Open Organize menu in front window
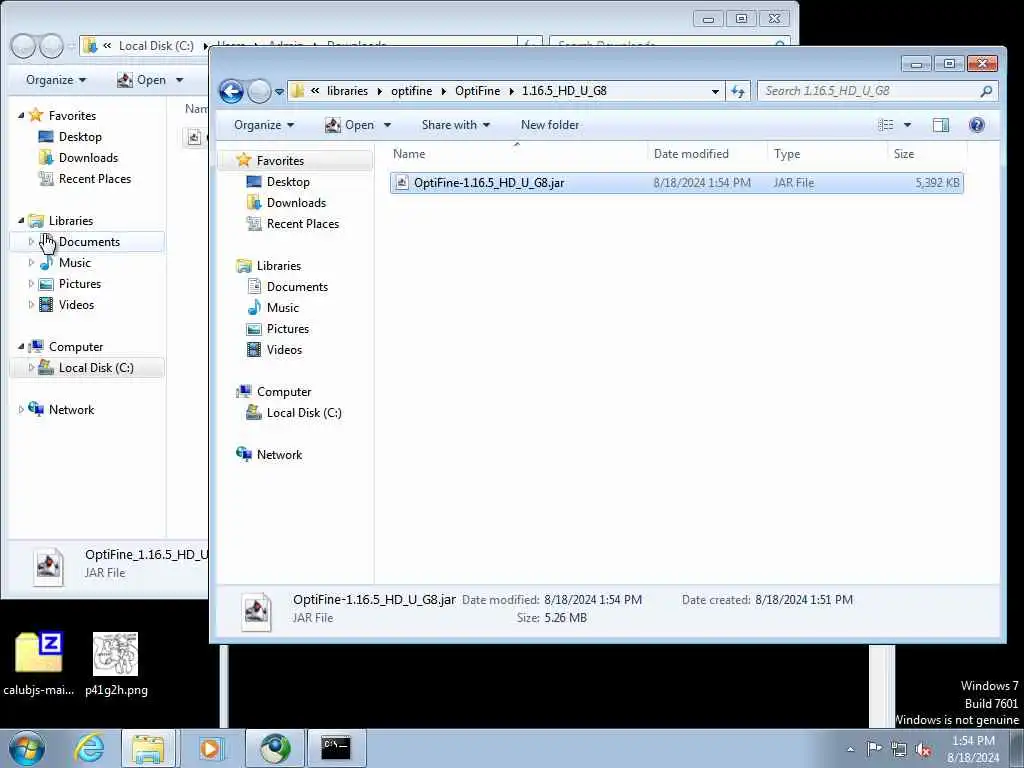 click(264, 125)
